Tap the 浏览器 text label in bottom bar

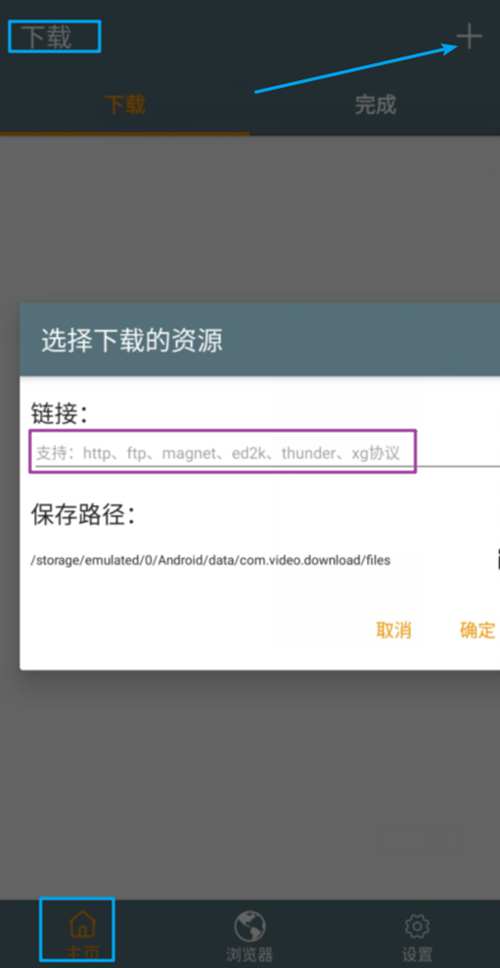click(x=249, y=954)
